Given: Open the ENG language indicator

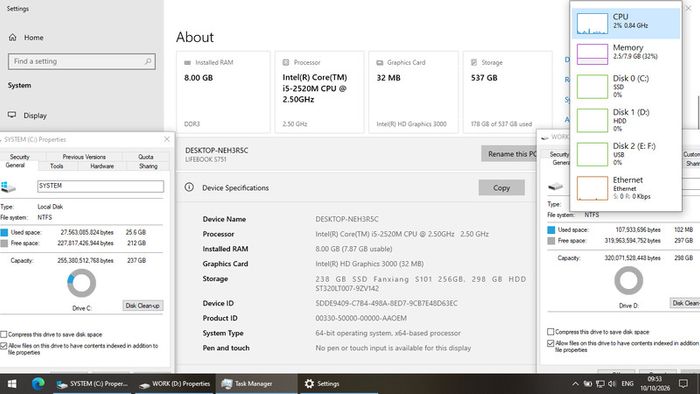Looking at the screenshot, I should [x=627, y=384].
